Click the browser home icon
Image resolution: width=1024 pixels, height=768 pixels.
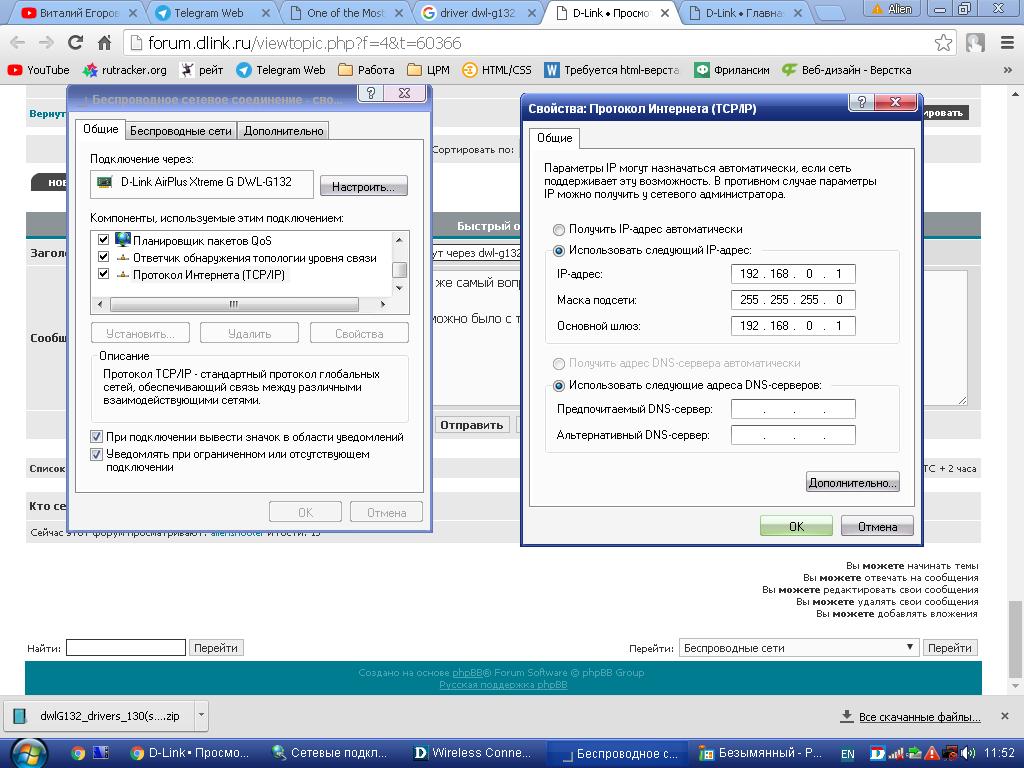(104, 43)
